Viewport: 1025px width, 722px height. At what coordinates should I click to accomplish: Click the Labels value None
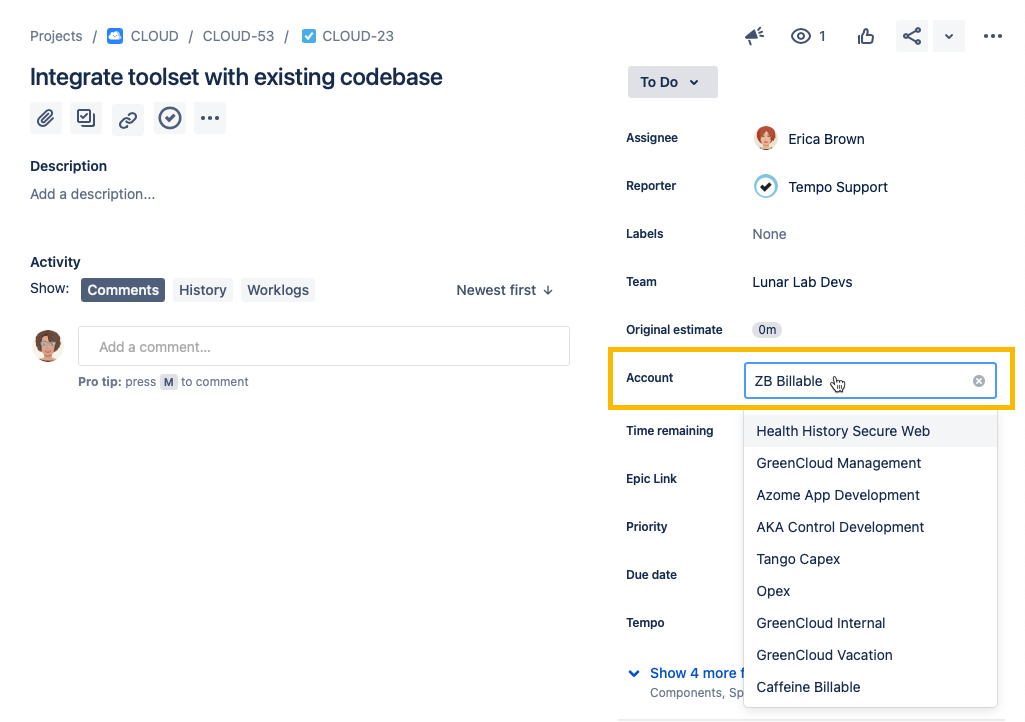pos(769,234)
